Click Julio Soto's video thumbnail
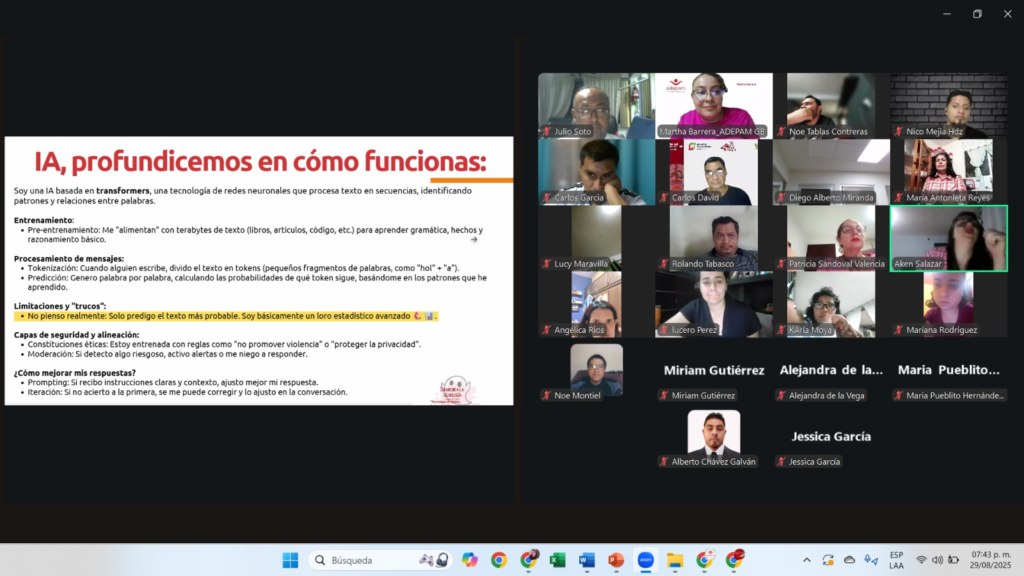1024x576 pixels. click(x=596, y=106)
